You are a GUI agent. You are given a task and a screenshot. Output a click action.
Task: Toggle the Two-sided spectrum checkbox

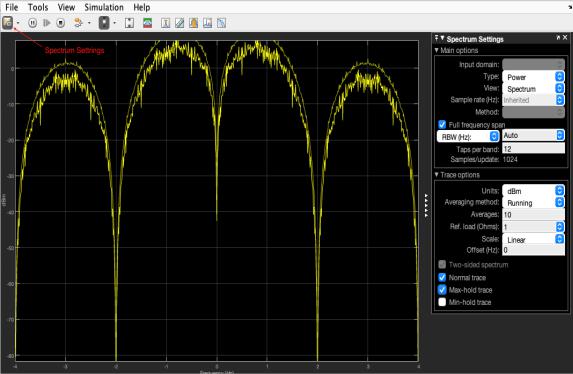coord(442,264)
